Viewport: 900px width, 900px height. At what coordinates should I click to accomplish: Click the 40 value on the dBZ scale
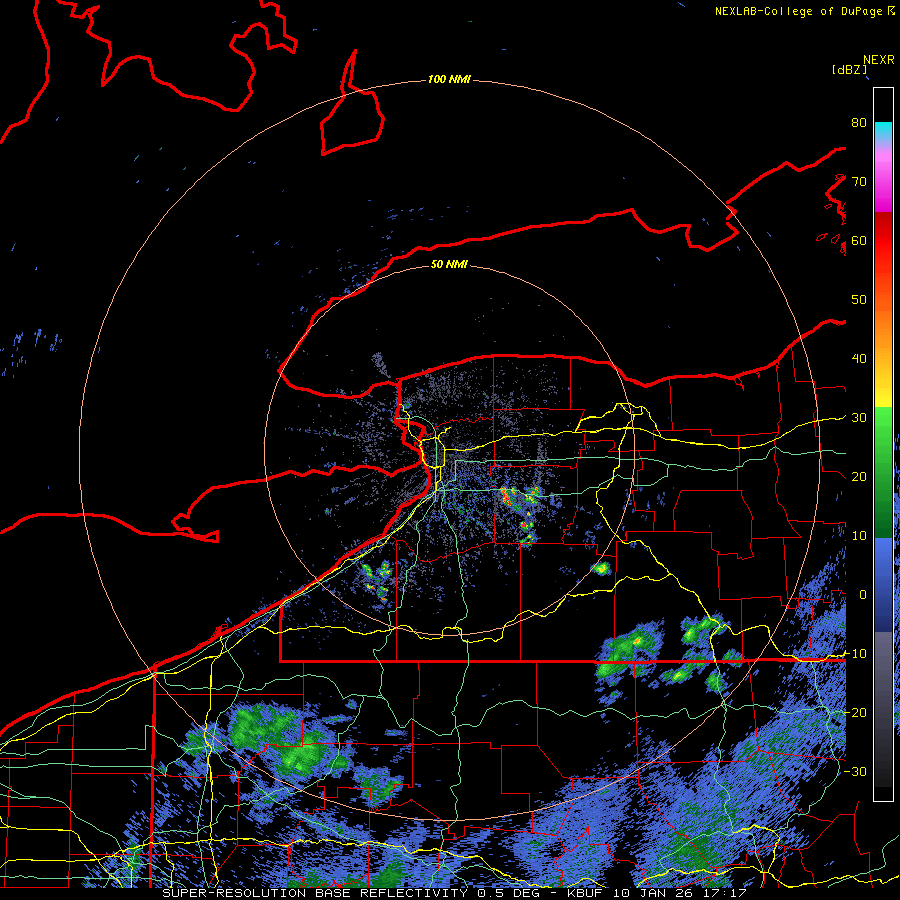pyautogui.click(x=859, y=359)
